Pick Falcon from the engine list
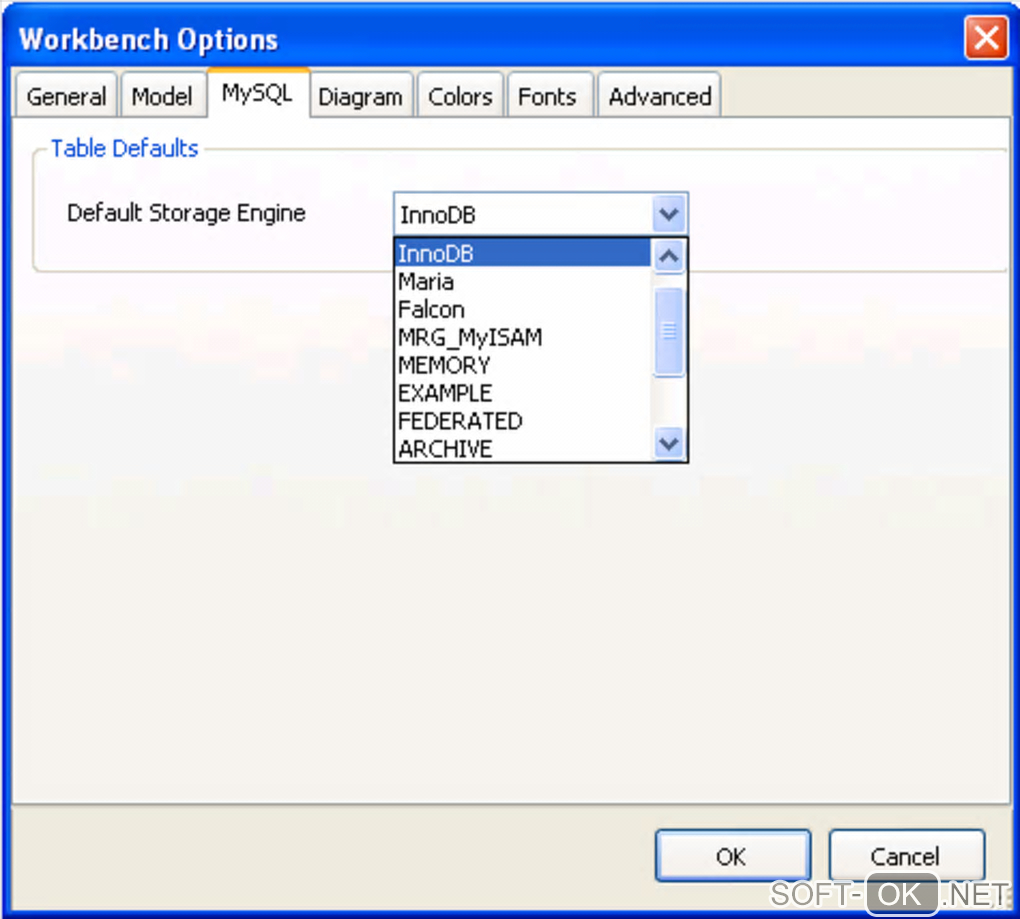The width and height of the screenshot is (1020, 919). pos(522,309)
